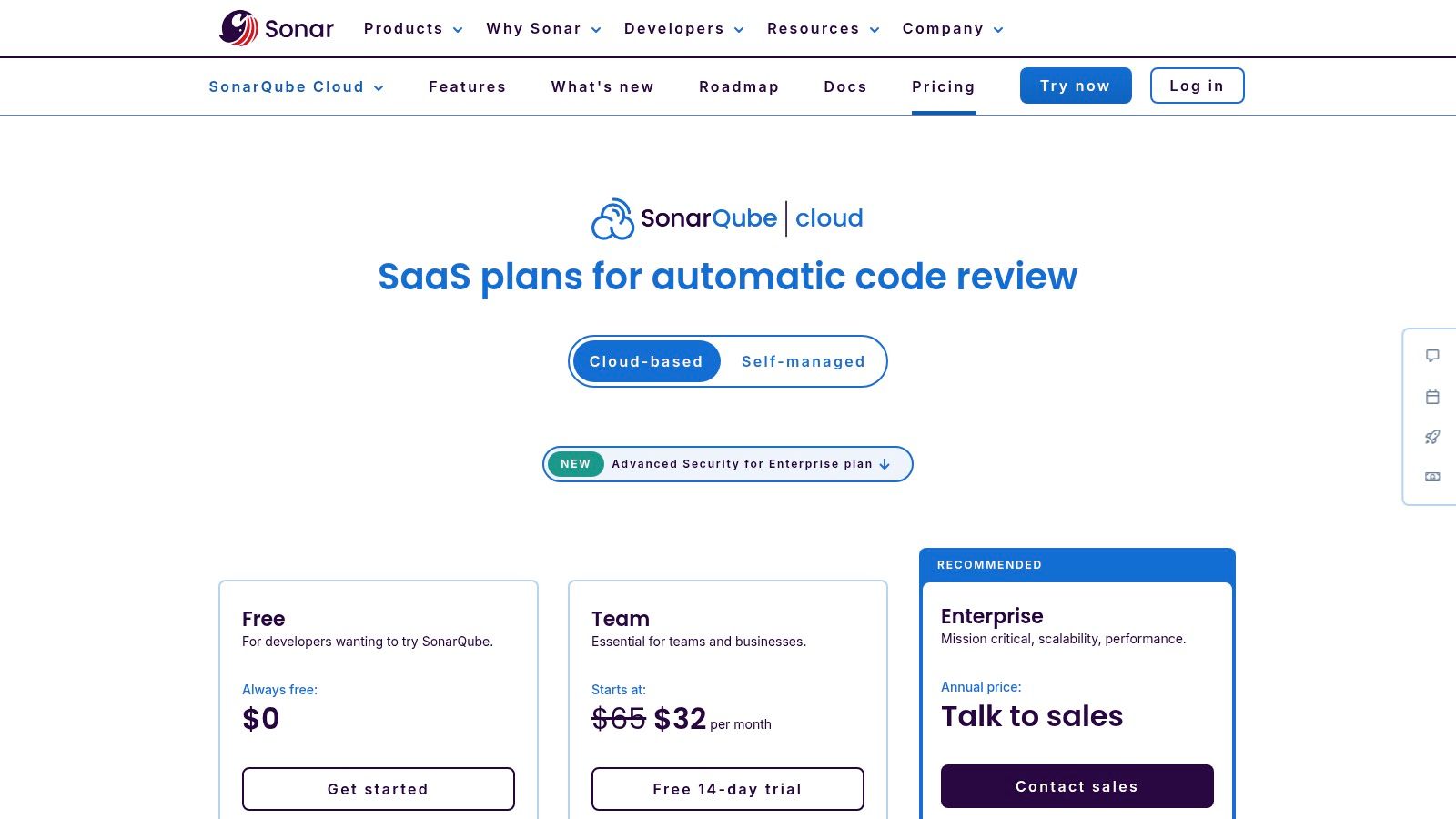Click the calendar icon in the right sidebar
The image size is (1456, 819).
click(x=1432, y=397)
